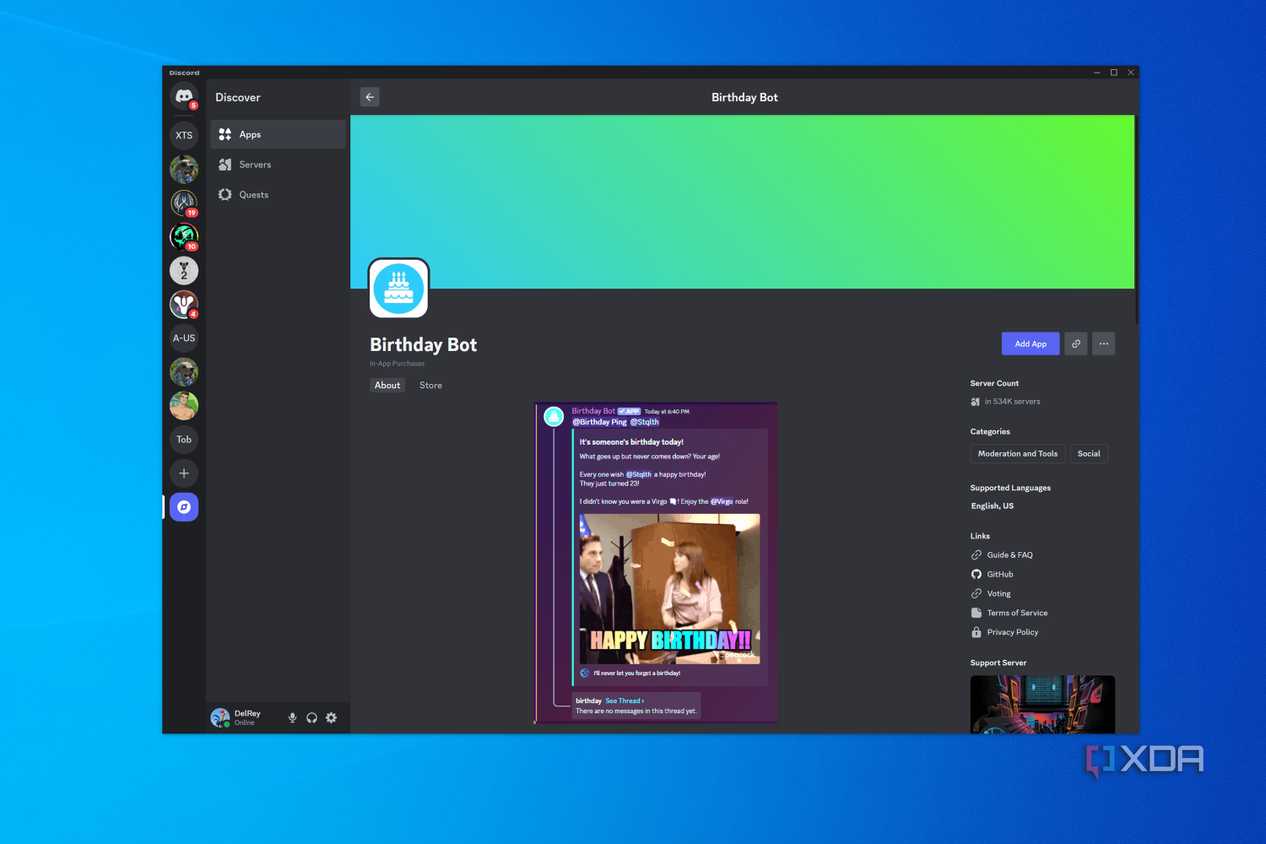Deafen with the headphones icon
This screenshot has height=844, width=1266.
point(312,718)
